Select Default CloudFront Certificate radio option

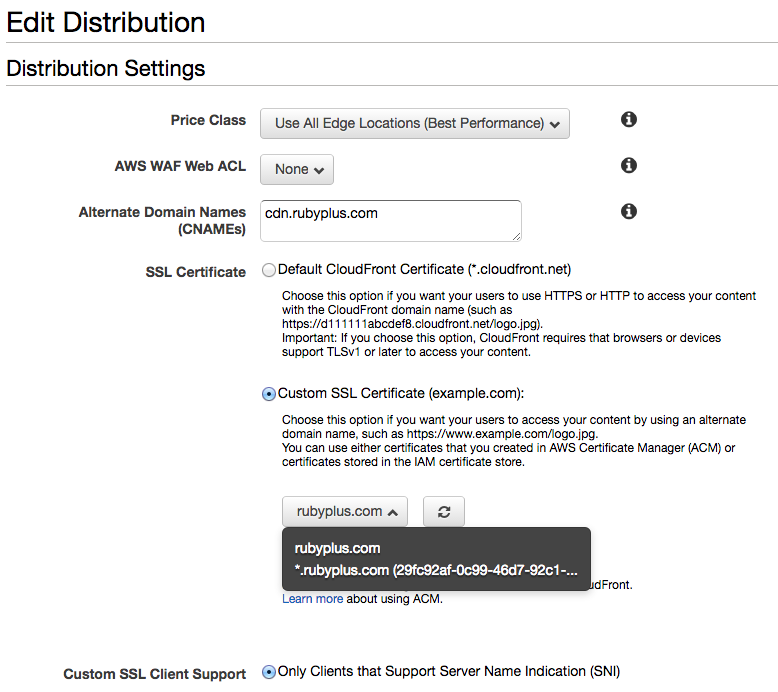pos(268,270)
